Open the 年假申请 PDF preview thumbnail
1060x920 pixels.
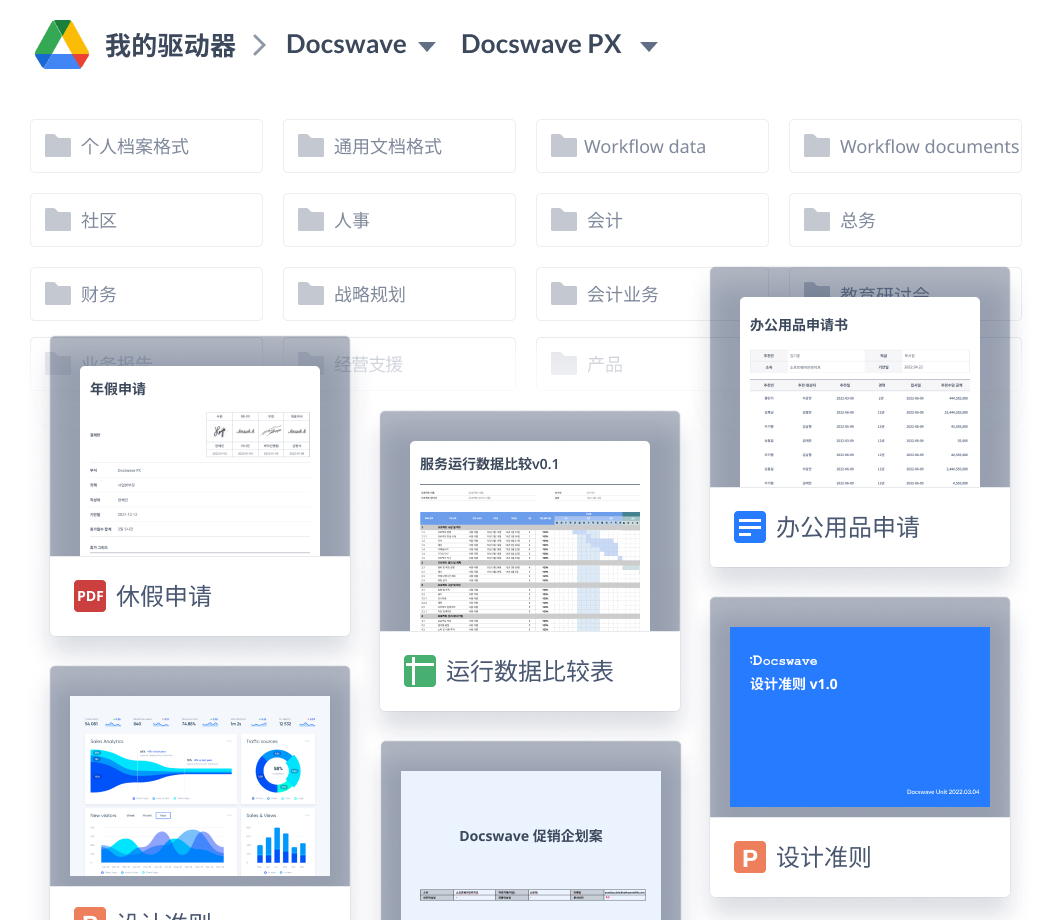pos(200,460)
